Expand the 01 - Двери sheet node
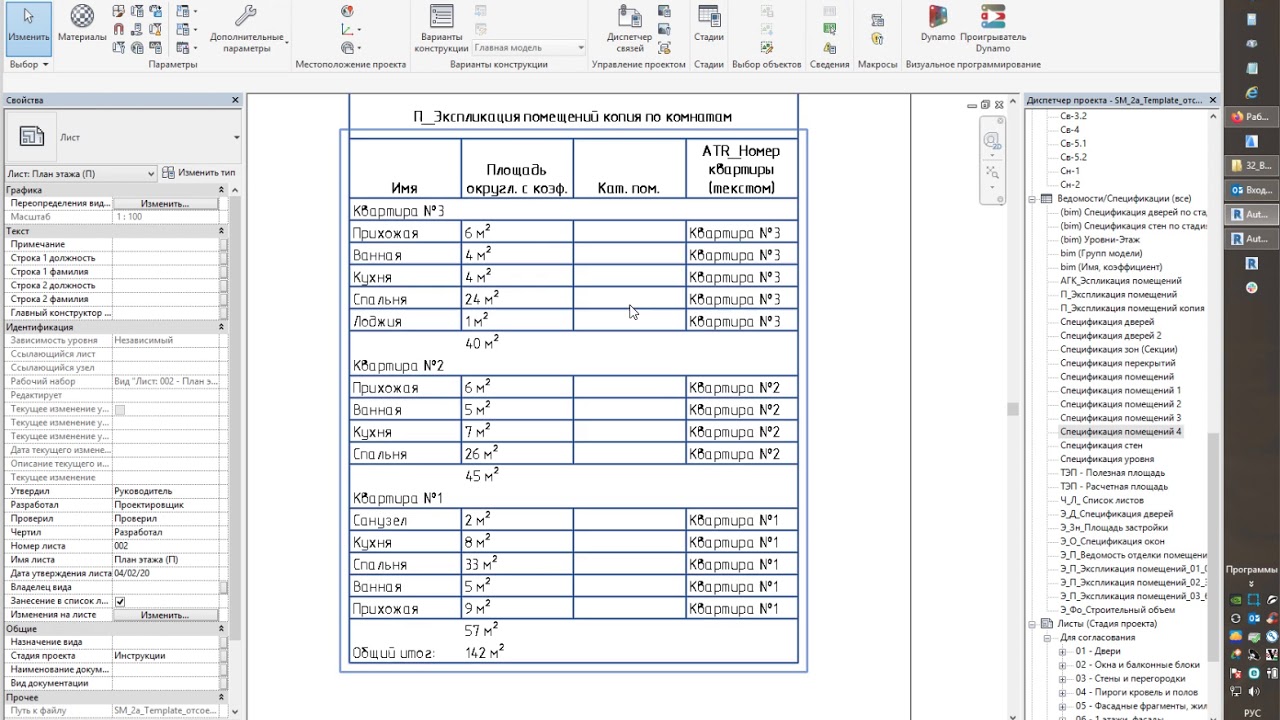1280x720 pixels. [1063, 651]
